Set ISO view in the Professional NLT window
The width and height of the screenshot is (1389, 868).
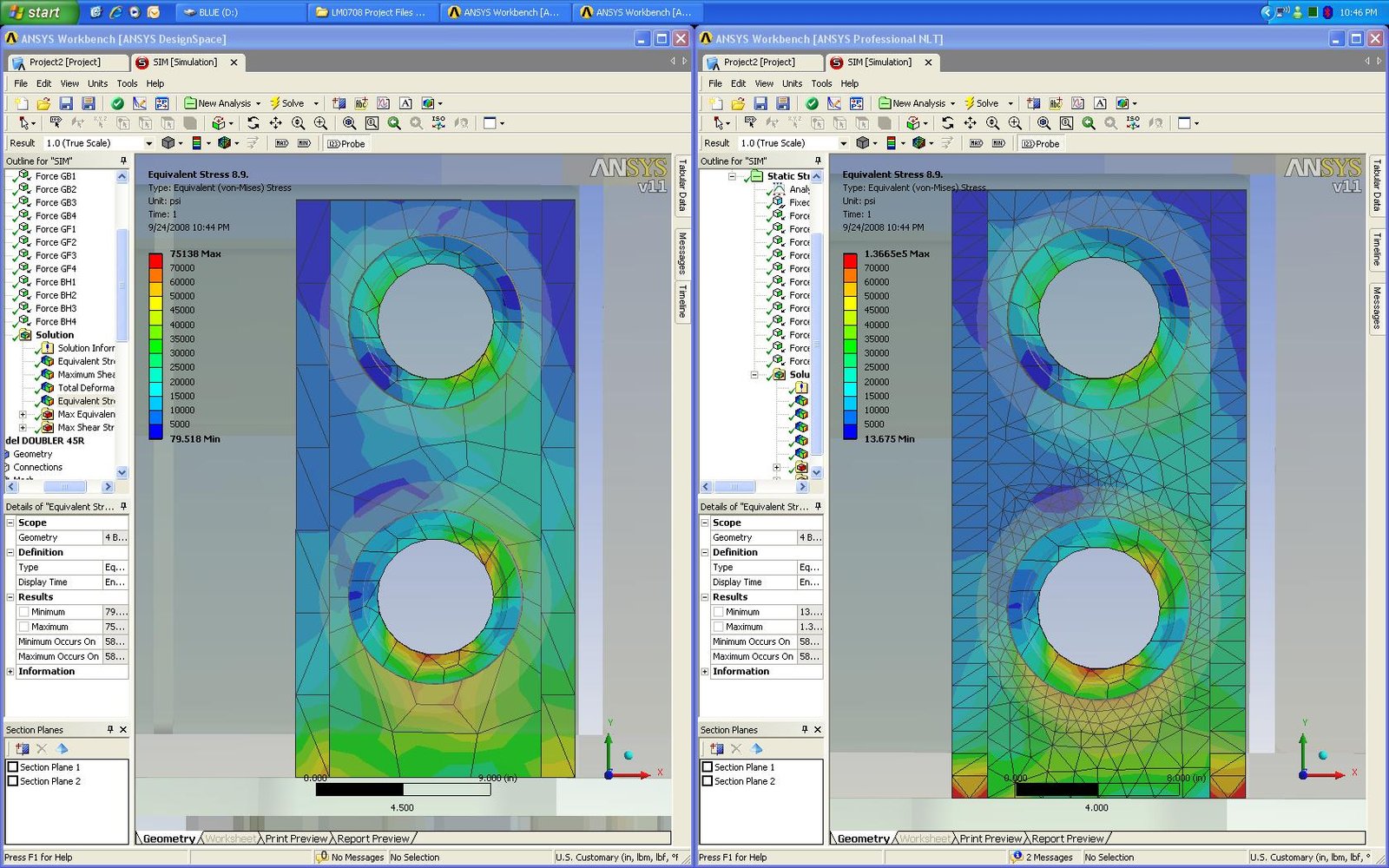[x=1133, y=123]
